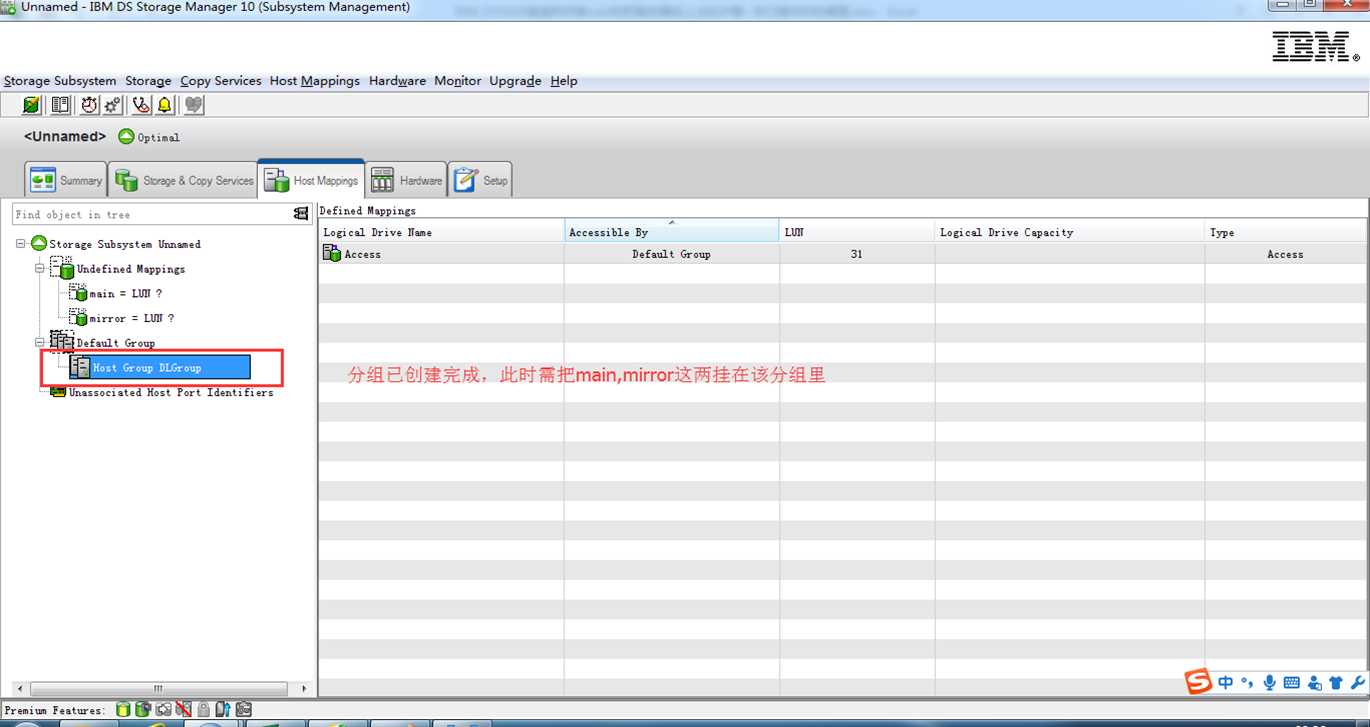Click the tree panel horizontal scrollbar thumb
Image resolution: width=1370 pixels, height=727 pixels.
tap(157, 689)
